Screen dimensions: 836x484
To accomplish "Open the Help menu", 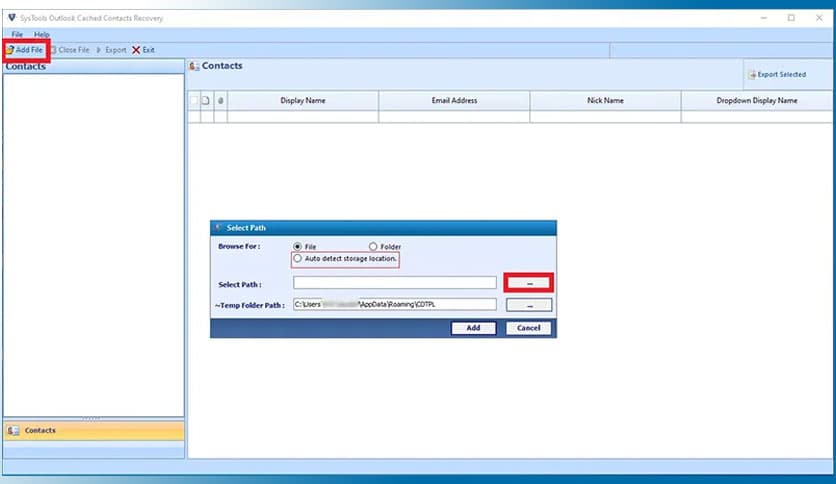I will coord(42,34).
